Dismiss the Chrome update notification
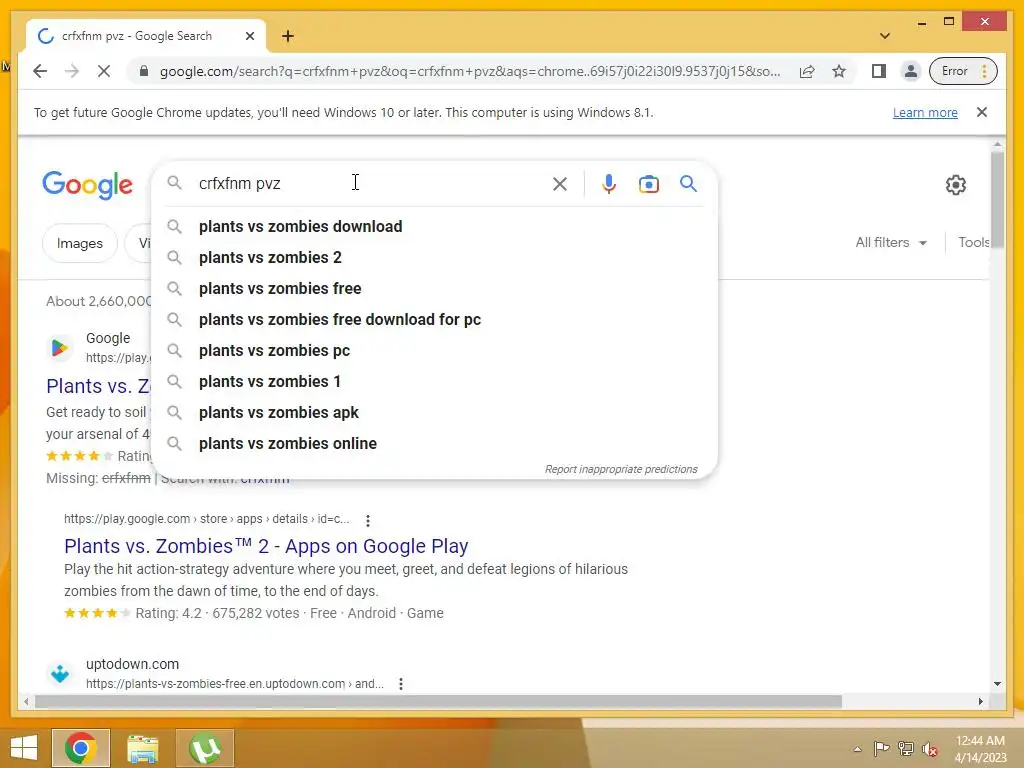Viewport: 1024px width, 768px height. tap(982, 112)
